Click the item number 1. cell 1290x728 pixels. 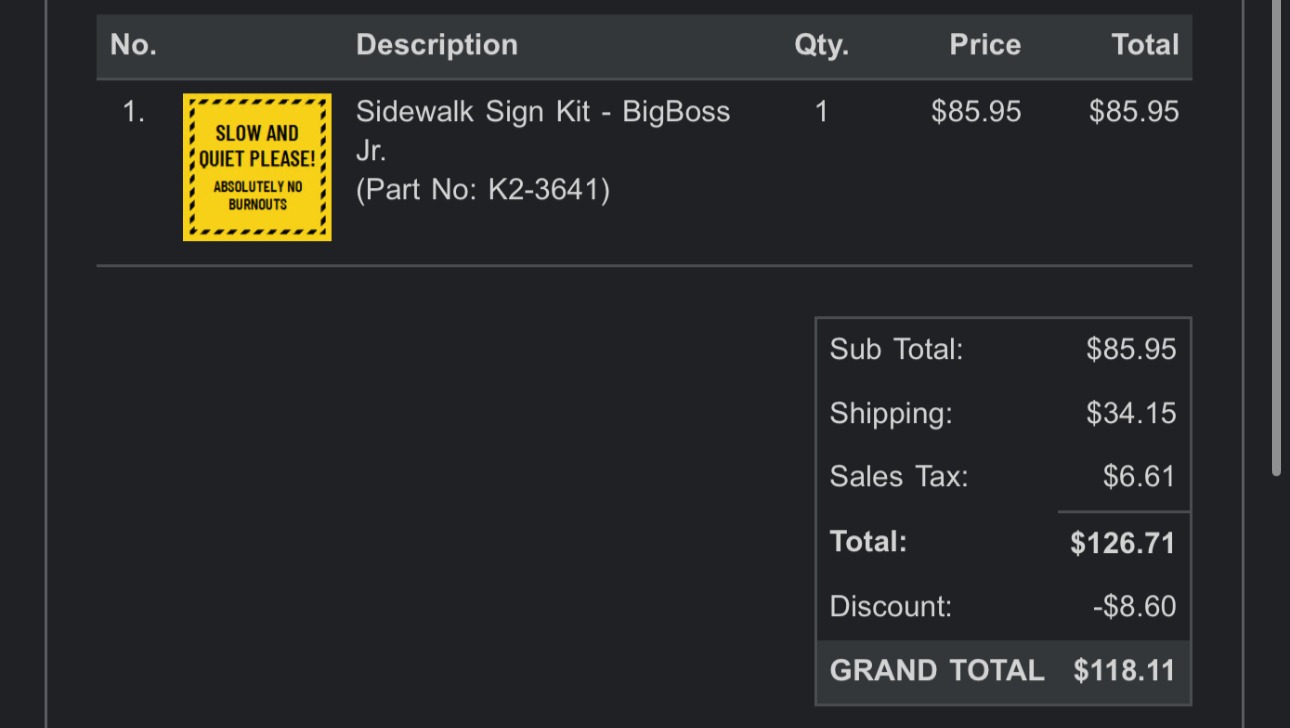134,112
